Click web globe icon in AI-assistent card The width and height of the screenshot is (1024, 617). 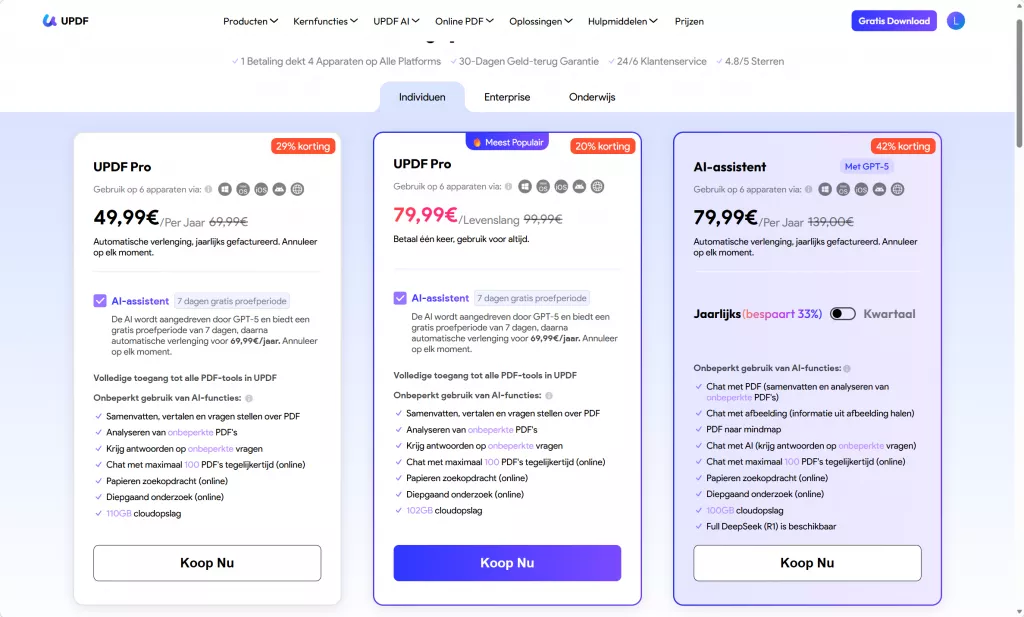point(897,189)
